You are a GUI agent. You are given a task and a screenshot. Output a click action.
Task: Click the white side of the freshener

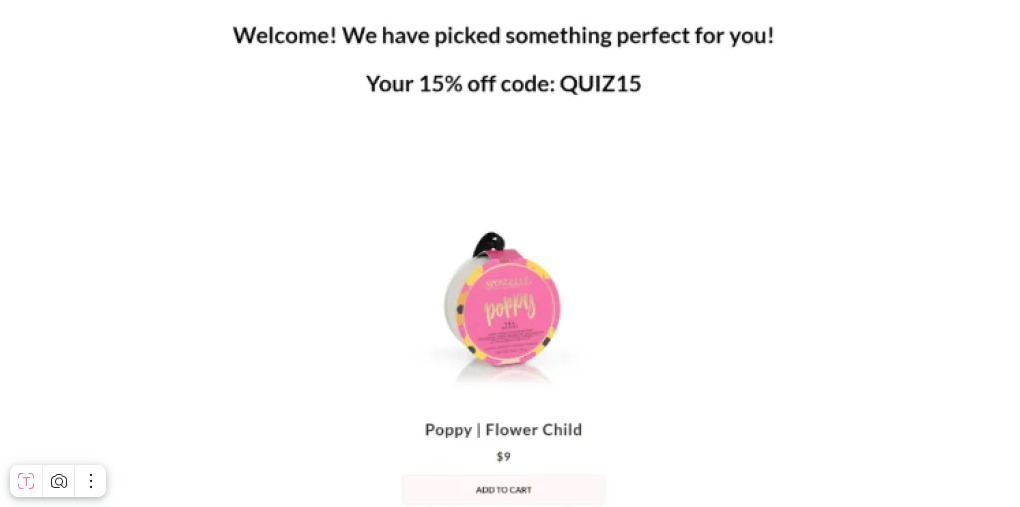pyautogui.click(x=455, y=300)
